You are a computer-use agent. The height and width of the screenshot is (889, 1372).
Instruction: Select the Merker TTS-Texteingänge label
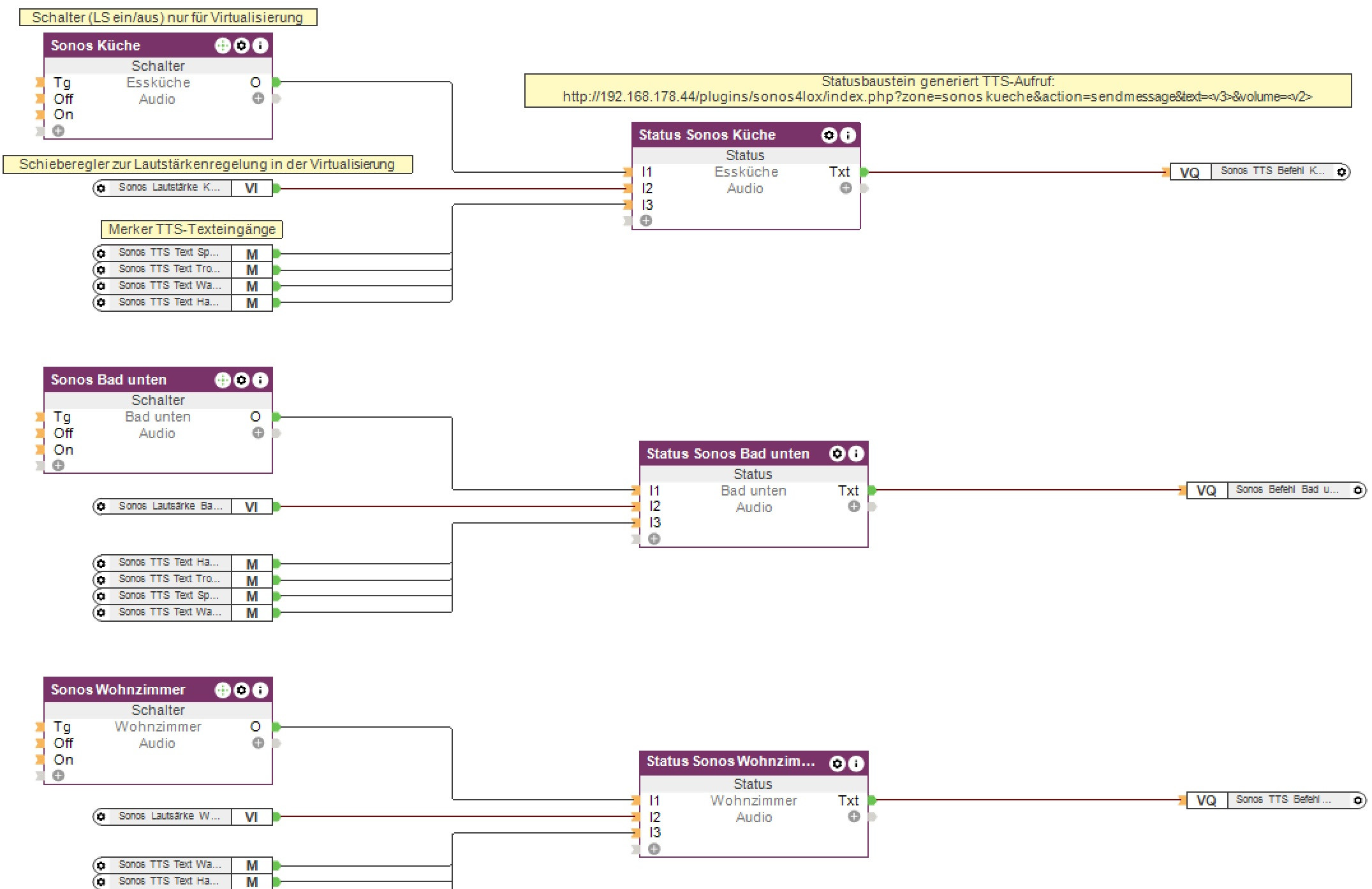coord(192,229)
